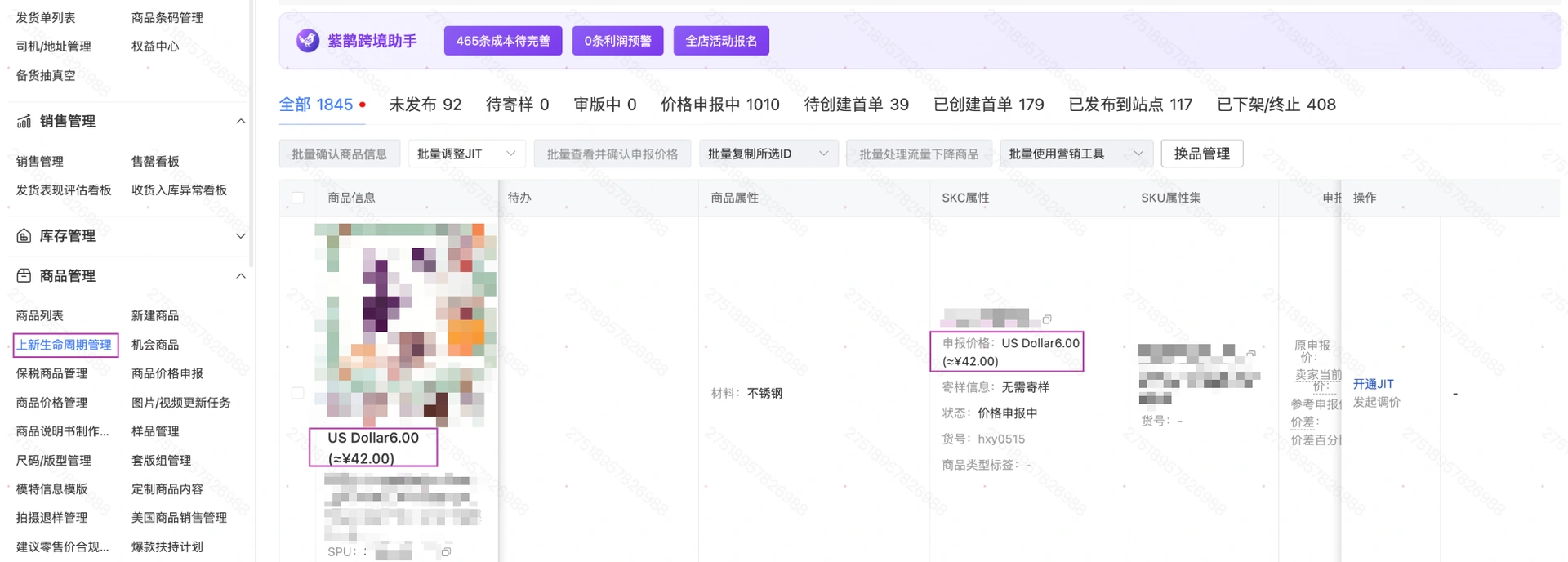
Task: Open 套版组管理 in the sidebar
Action: click(162, 461)
